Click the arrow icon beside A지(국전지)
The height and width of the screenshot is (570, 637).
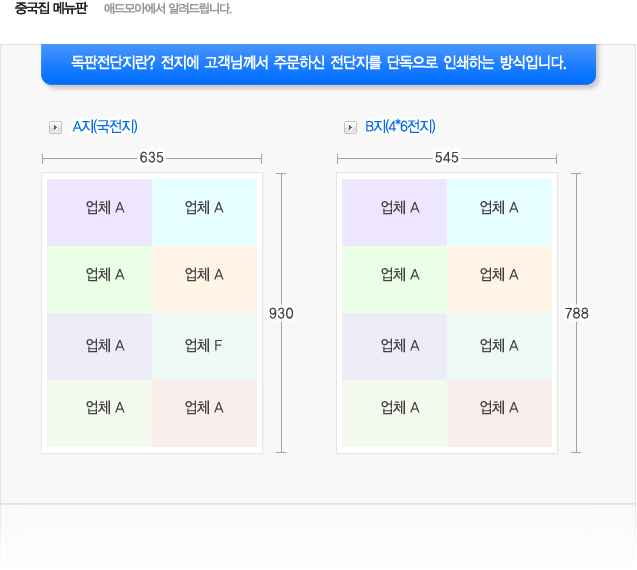coord(55,127)
